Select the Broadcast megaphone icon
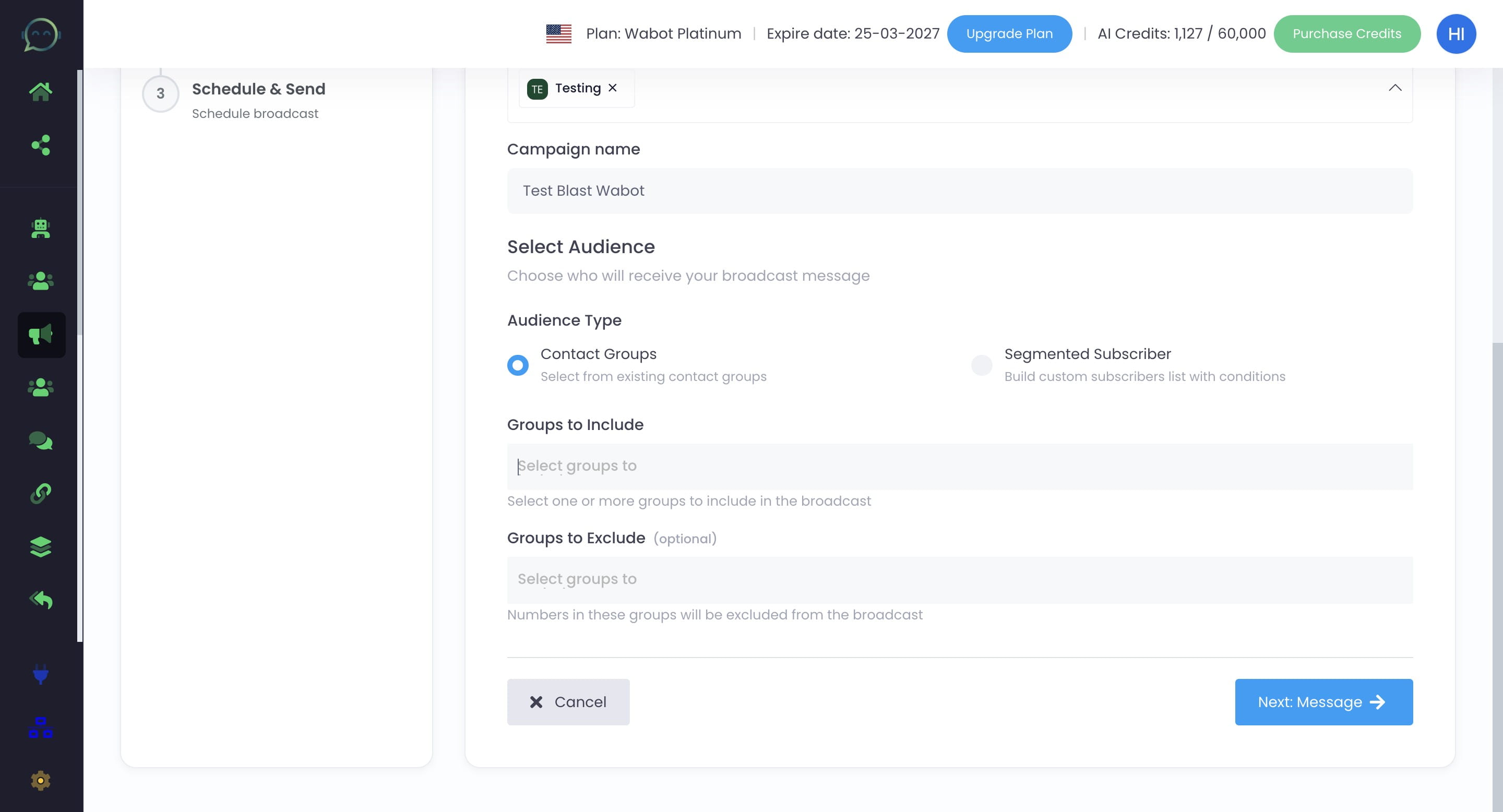 coord(41,335)
